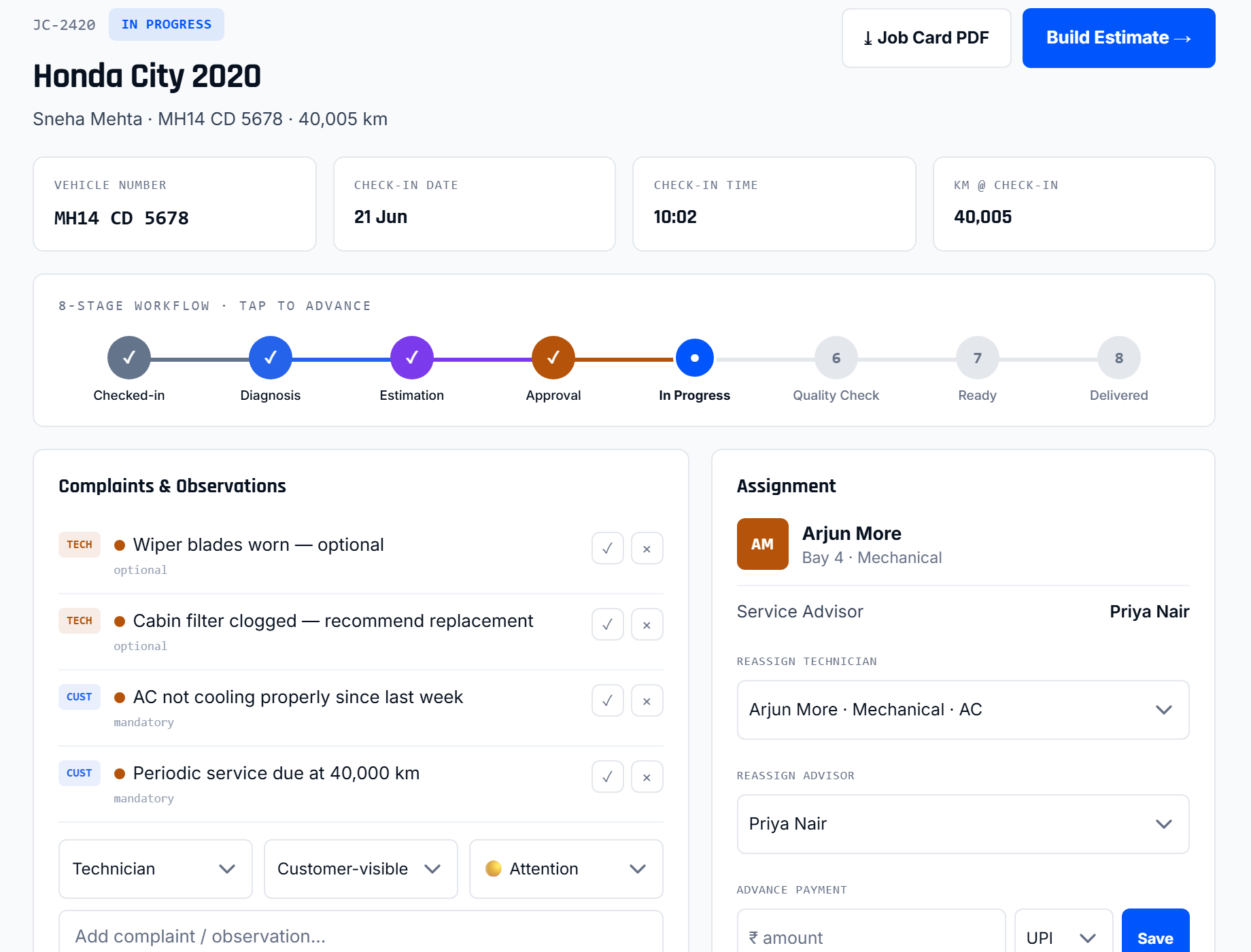
Task: Mark Wiper blades worn as resolved
Action: [608, 548]
